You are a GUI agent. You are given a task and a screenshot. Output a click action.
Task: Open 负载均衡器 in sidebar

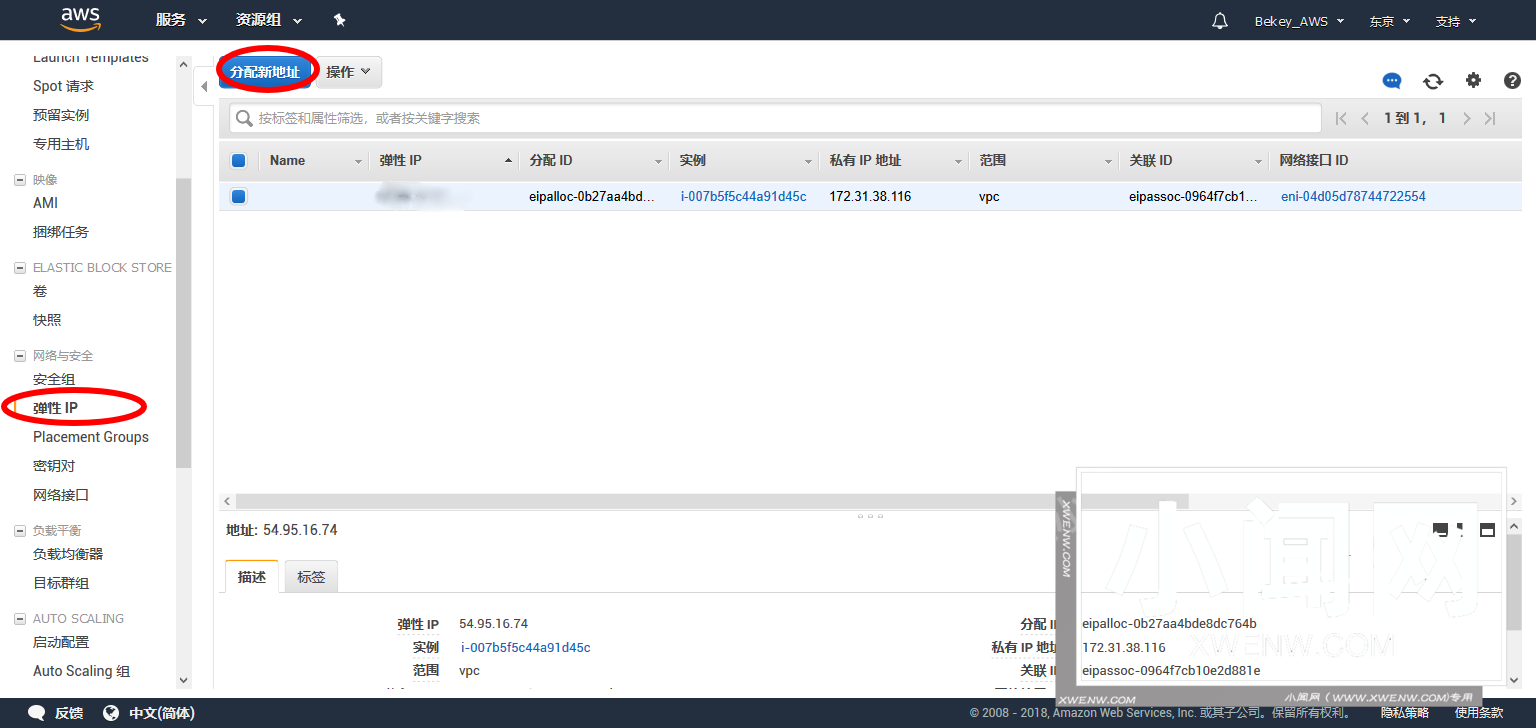tap(68, 554)
